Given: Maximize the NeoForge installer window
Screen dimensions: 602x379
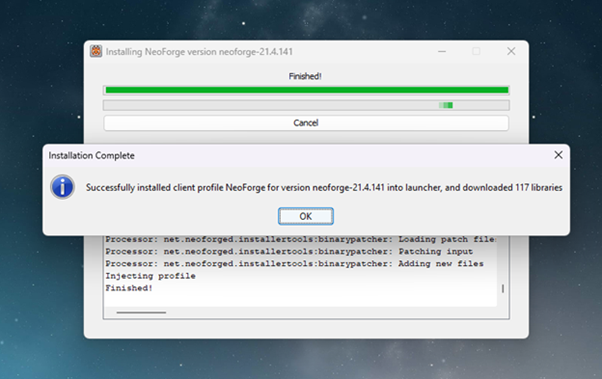Looking at the screenshot, I should (476, 51).
